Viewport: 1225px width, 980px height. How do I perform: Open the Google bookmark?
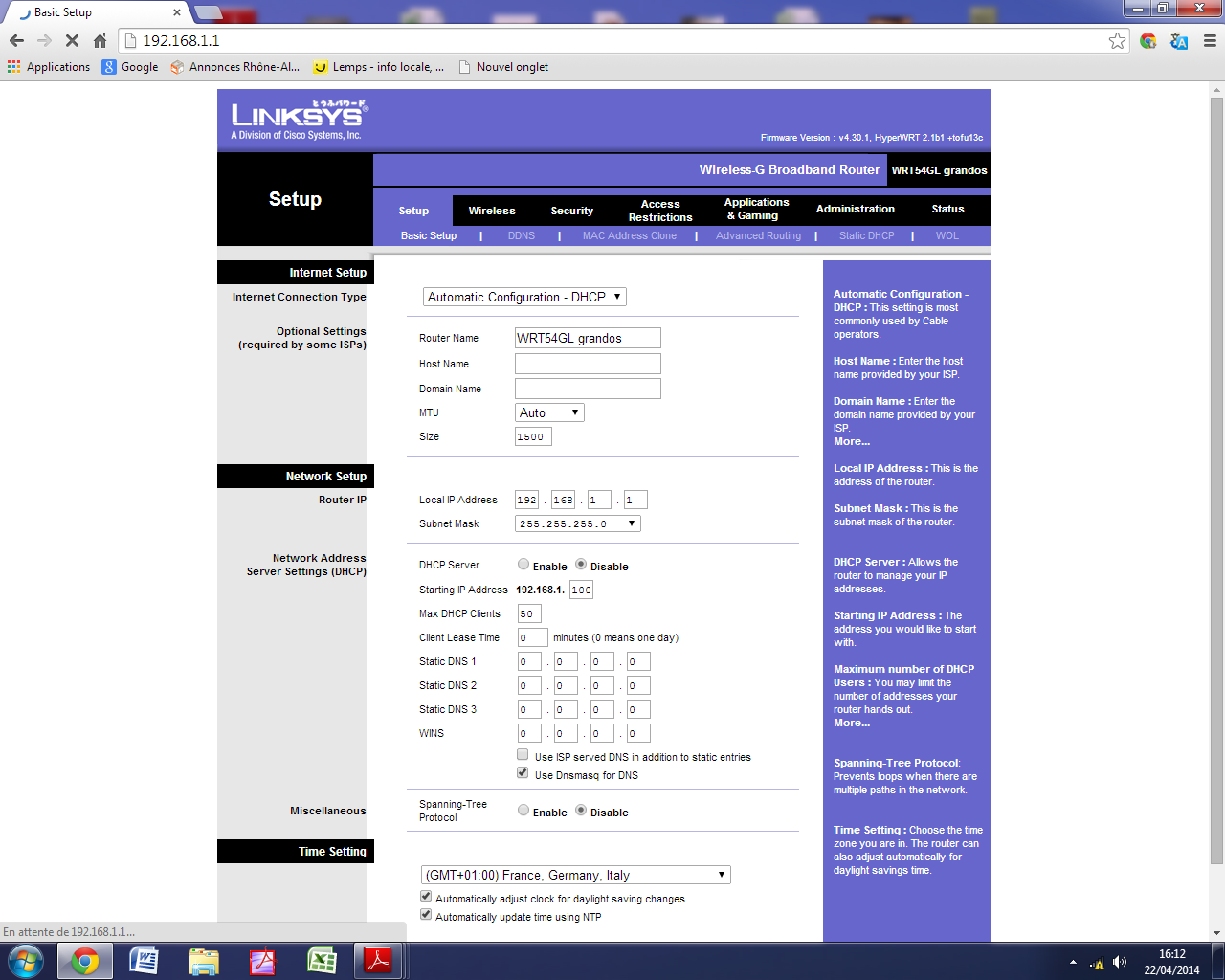[x=130, y=67]
